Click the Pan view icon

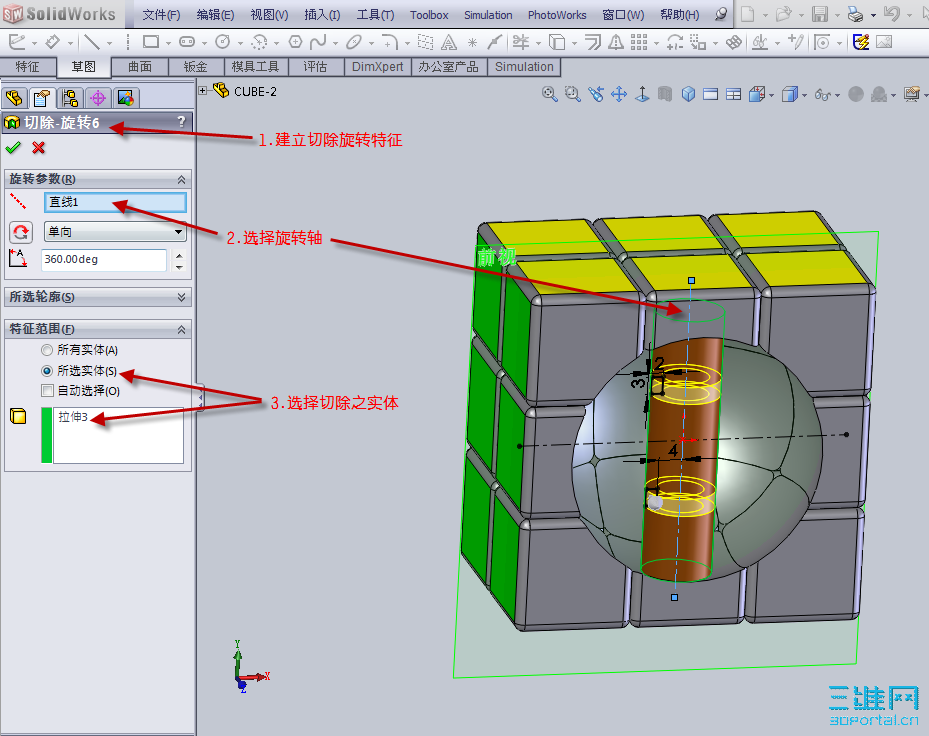point(619,94)
